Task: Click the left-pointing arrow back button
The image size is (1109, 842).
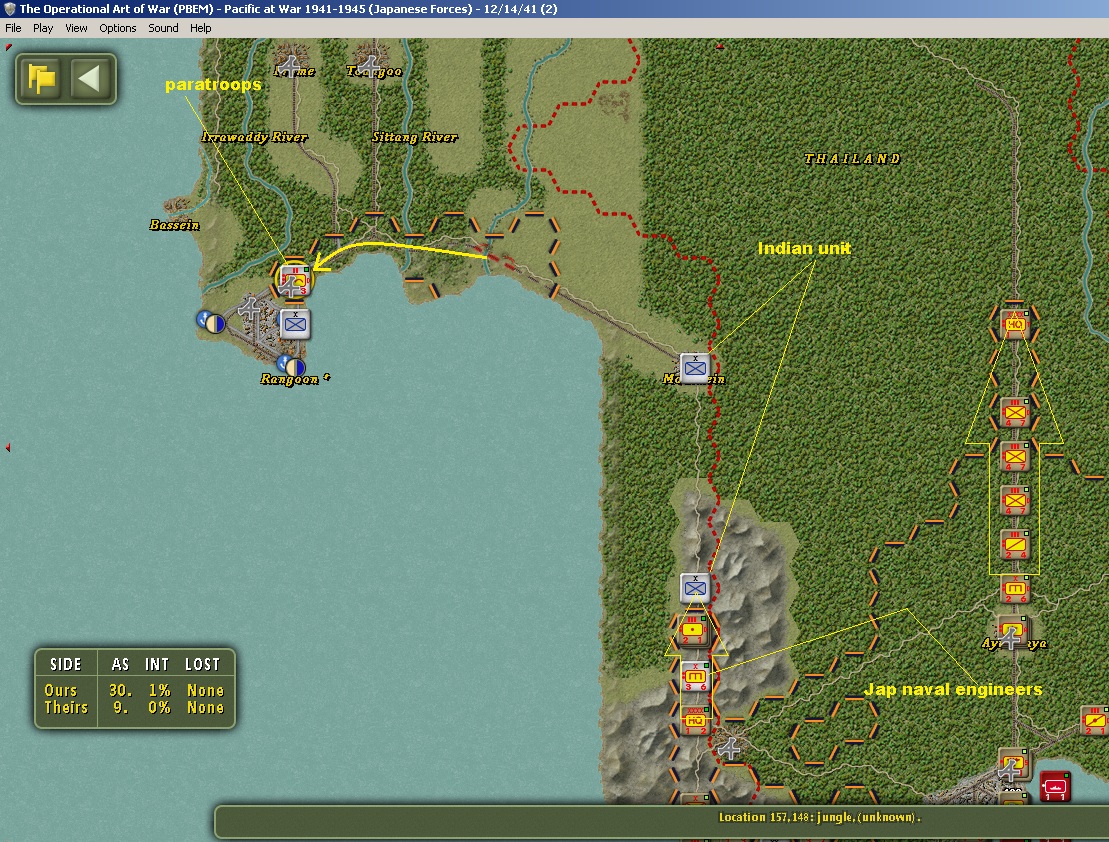Action: 91,79
